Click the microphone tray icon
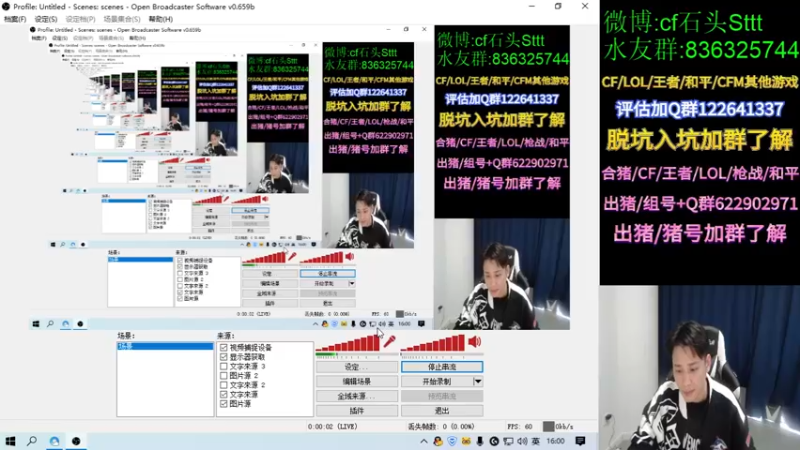 click(480, 441)
